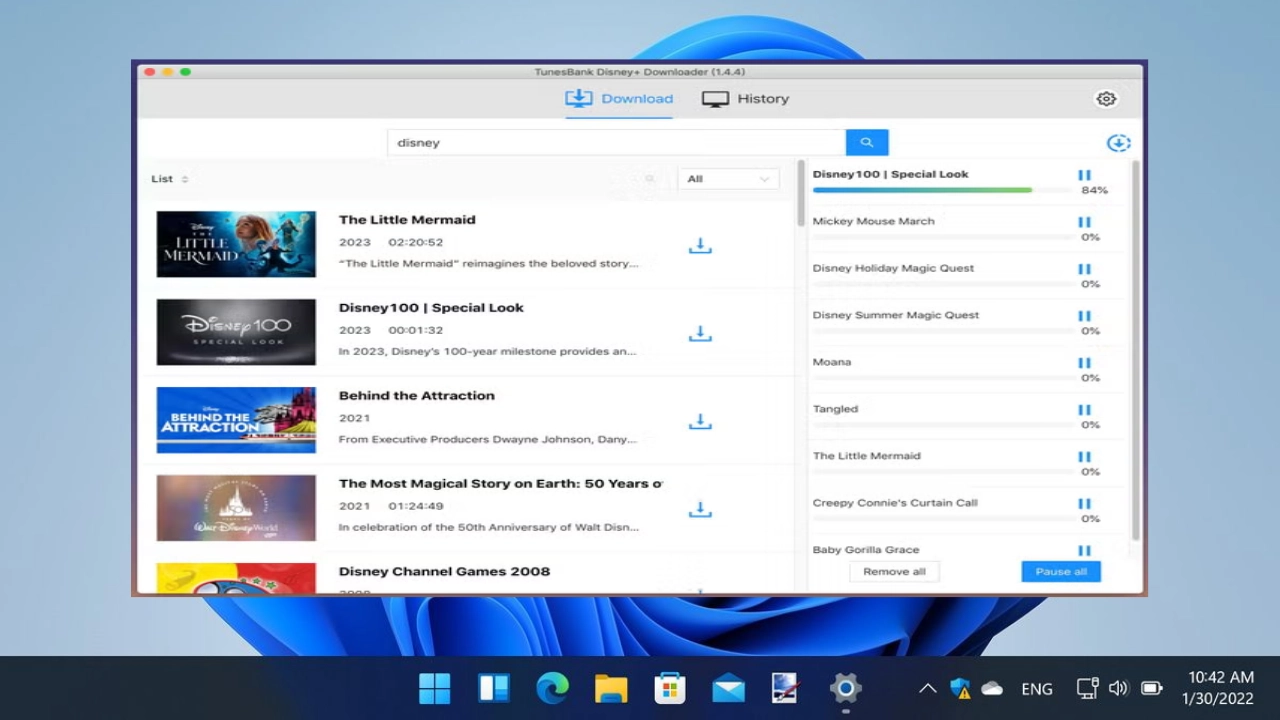Image resolution: width=1280 pixels, height=720 pixels.
Task: Pause Disney Holiday Magic Quest download
Action: tap(1084, 269)
